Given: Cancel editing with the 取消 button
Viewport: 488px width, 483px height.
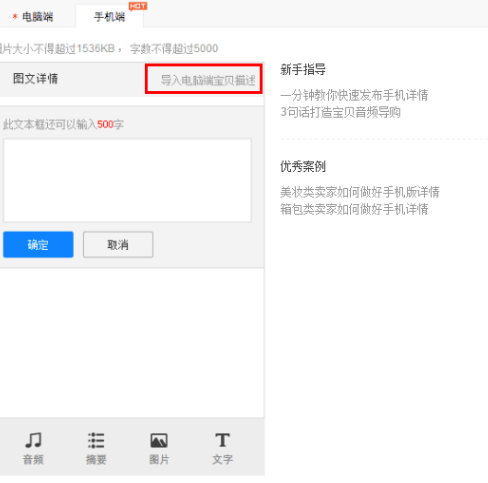Looking at the screenshot, I should [118, 245].
